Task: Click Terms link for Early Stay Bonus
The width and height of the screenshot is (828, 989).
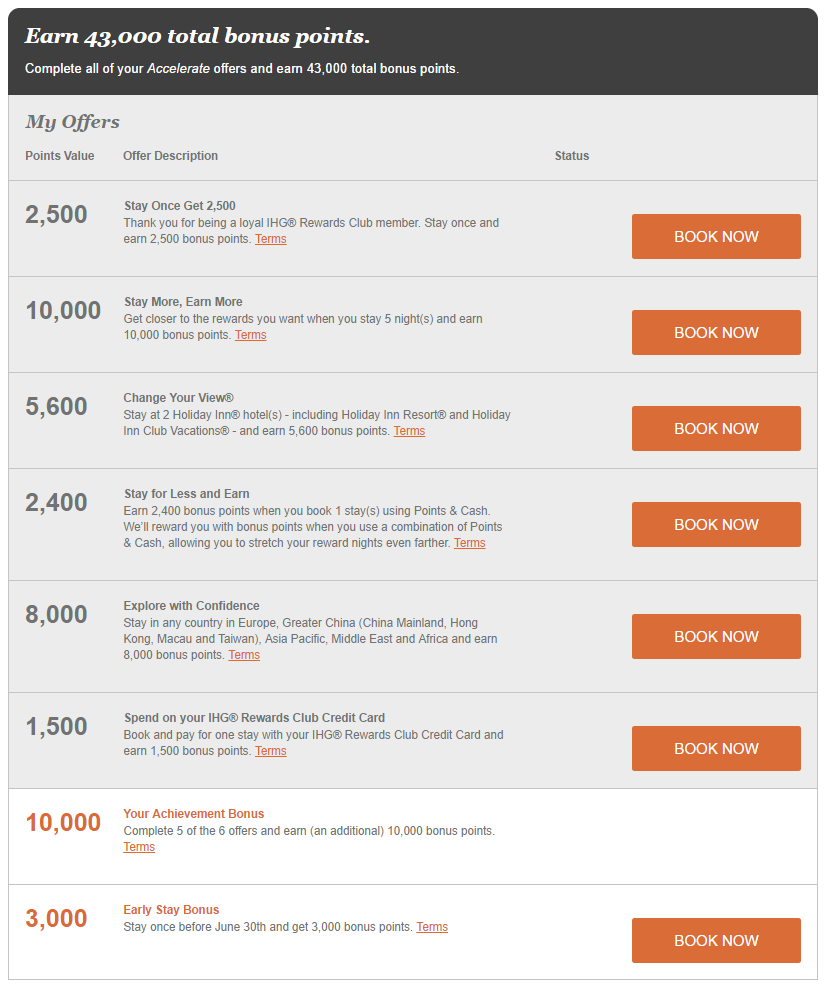Action: coord(432,928)
